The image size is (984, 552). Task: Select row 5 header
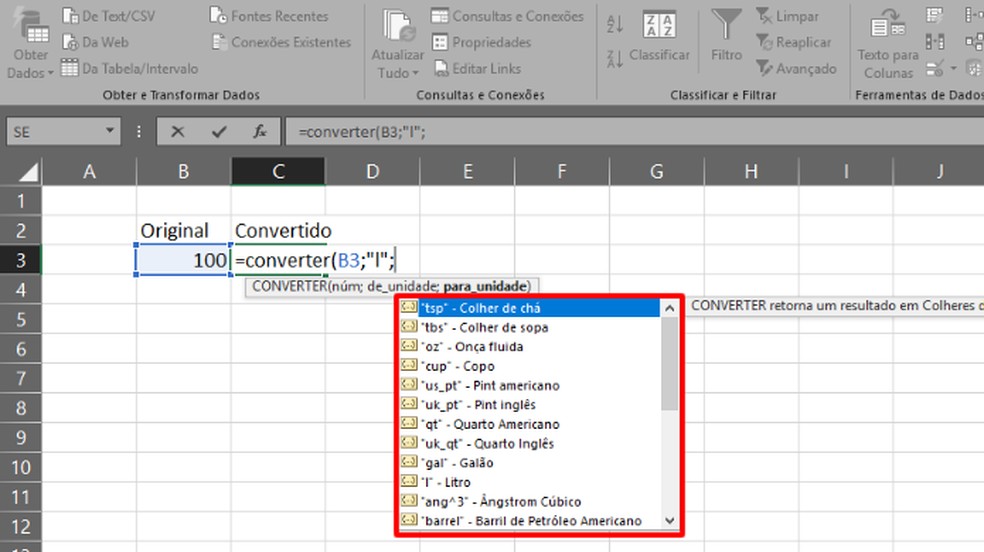coord(21,320)
